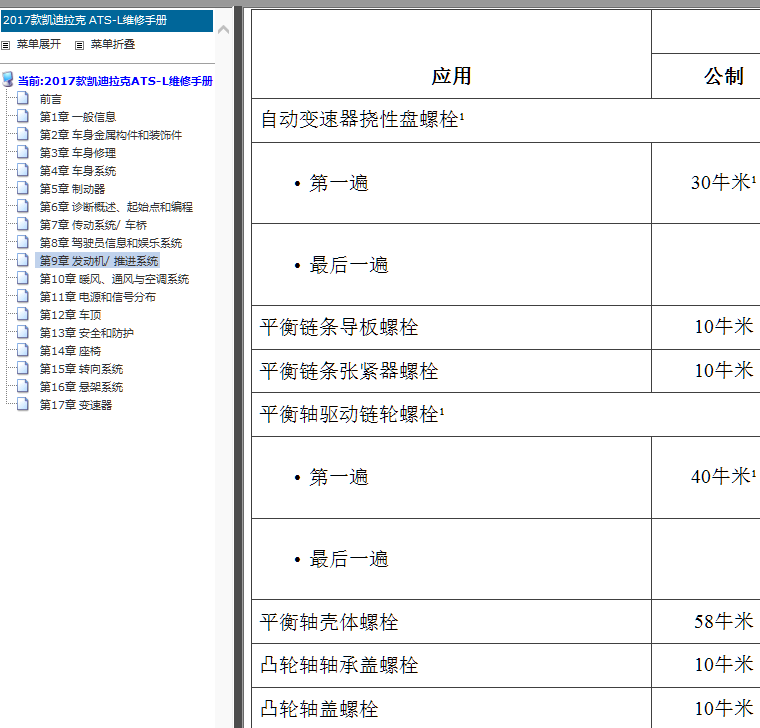This screenshot has height=728, width=760.
Task: Open 第15章 转向系统
Action: [81, 369]
